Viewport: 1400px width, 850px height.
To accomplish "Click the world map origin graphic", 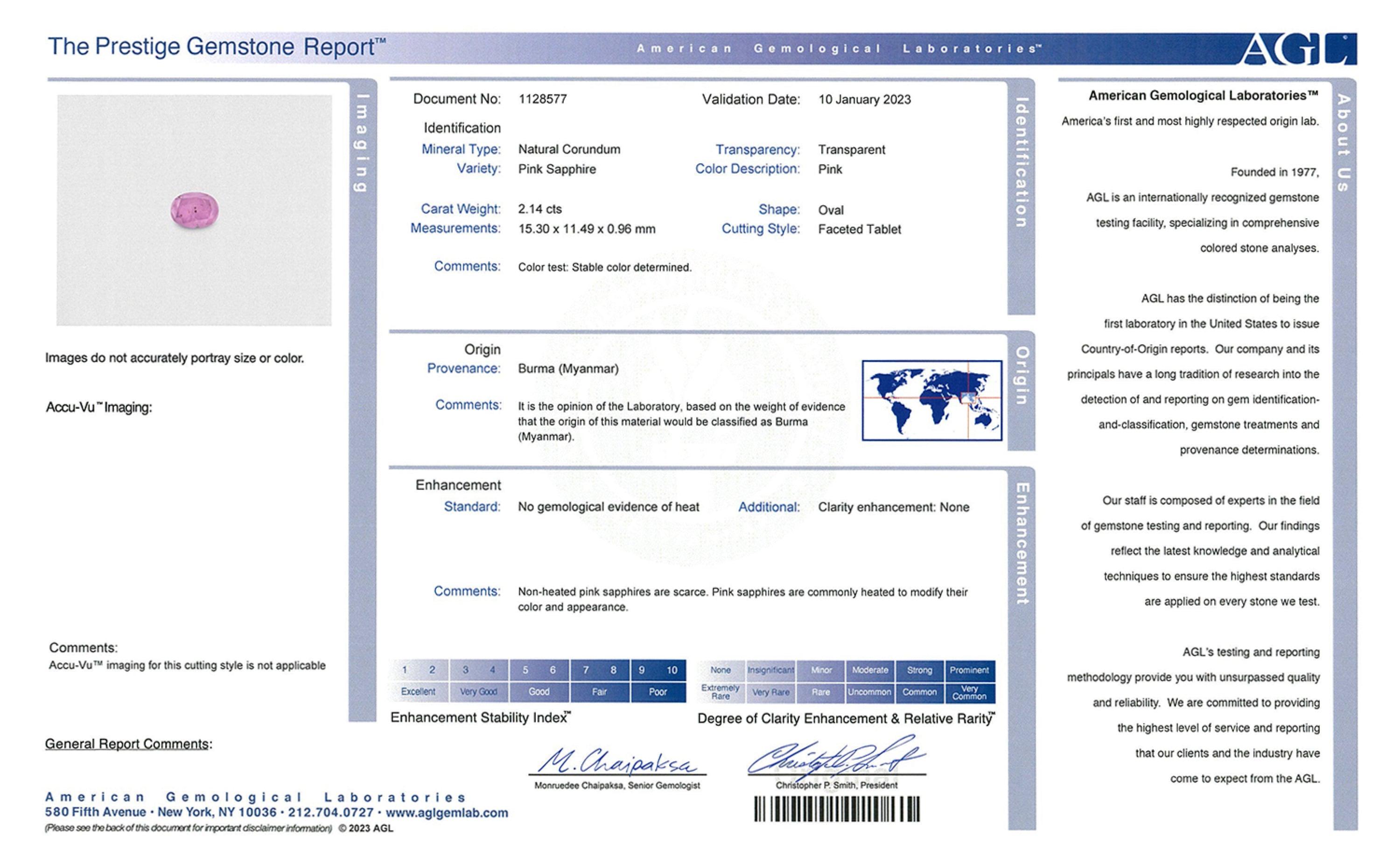I will [x=932, y=401].
